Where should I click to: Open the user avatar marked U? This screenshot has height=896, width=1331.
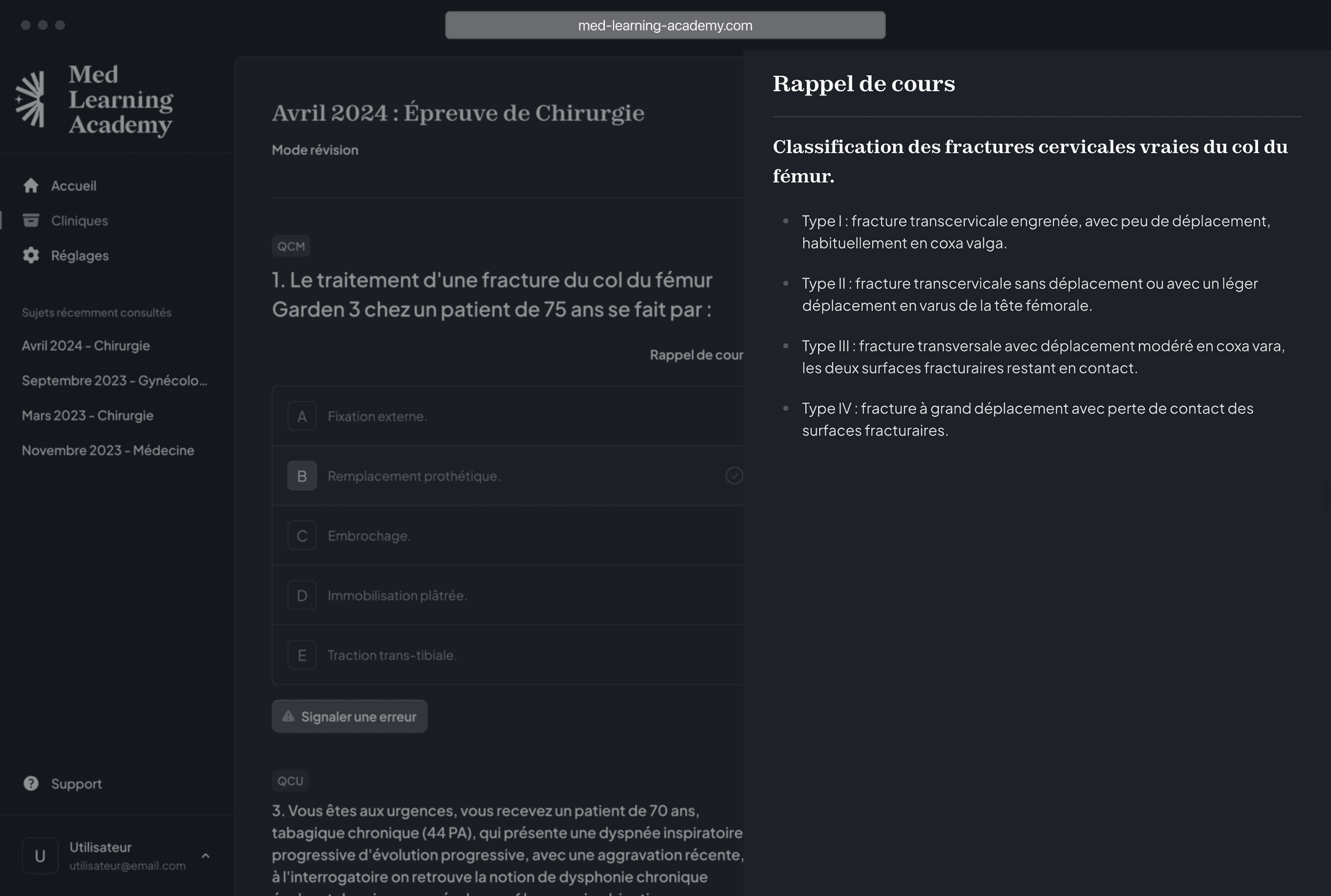click(x=40, y=855)
